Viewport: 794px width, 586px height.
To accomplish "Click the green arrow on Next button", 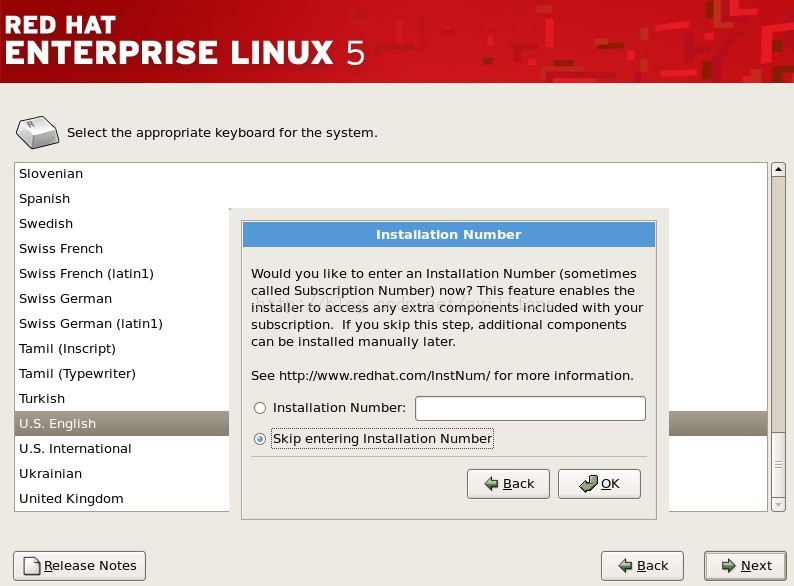I will pyautogui.click(x=728, y=566).
